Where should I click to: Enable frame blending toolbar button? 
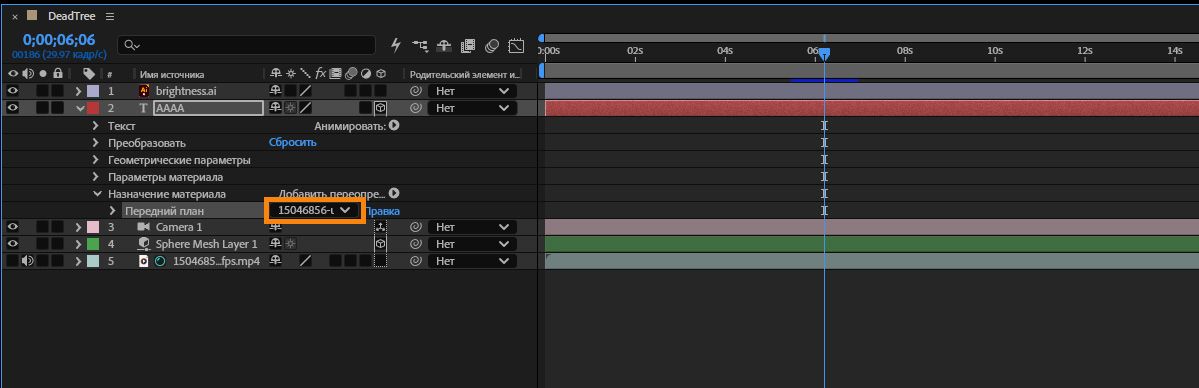click(x=468, y=45)
